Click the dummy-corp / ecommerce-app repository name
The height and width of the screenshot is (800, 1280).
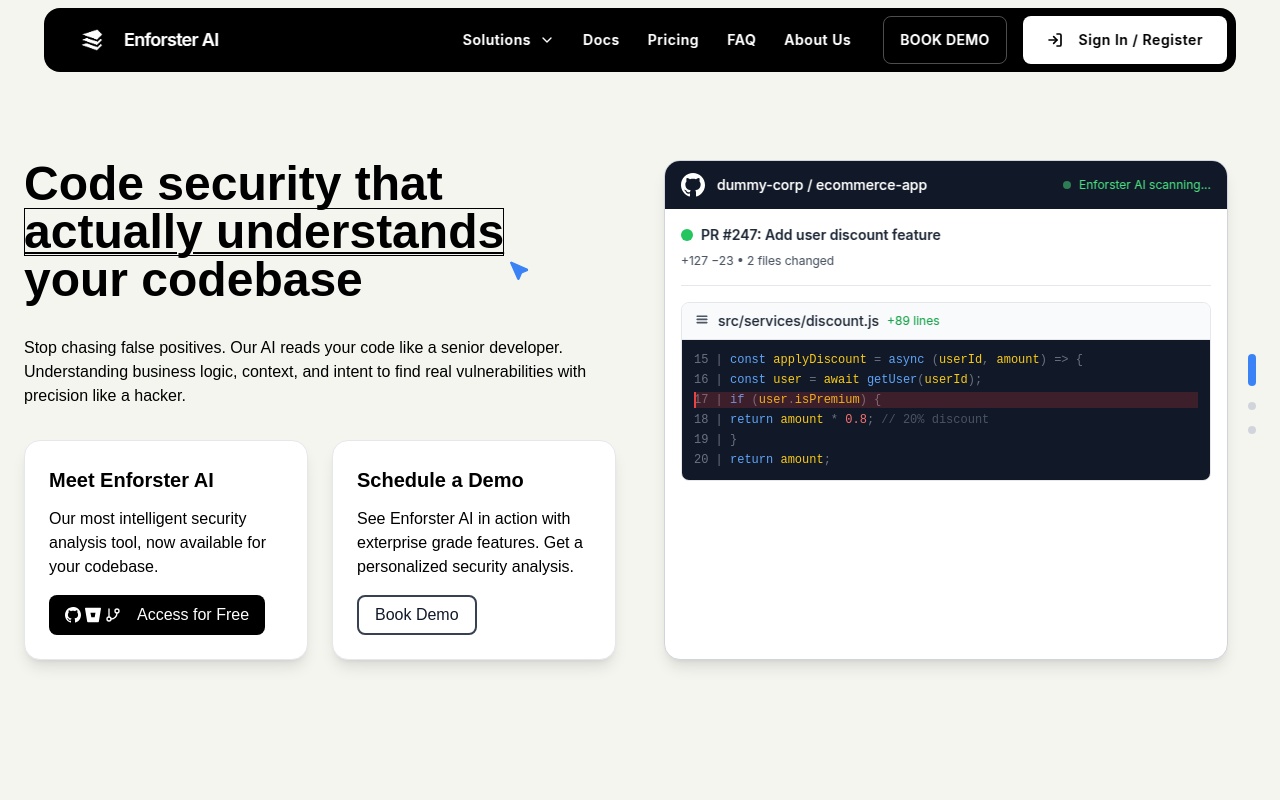tap(822, 185)
